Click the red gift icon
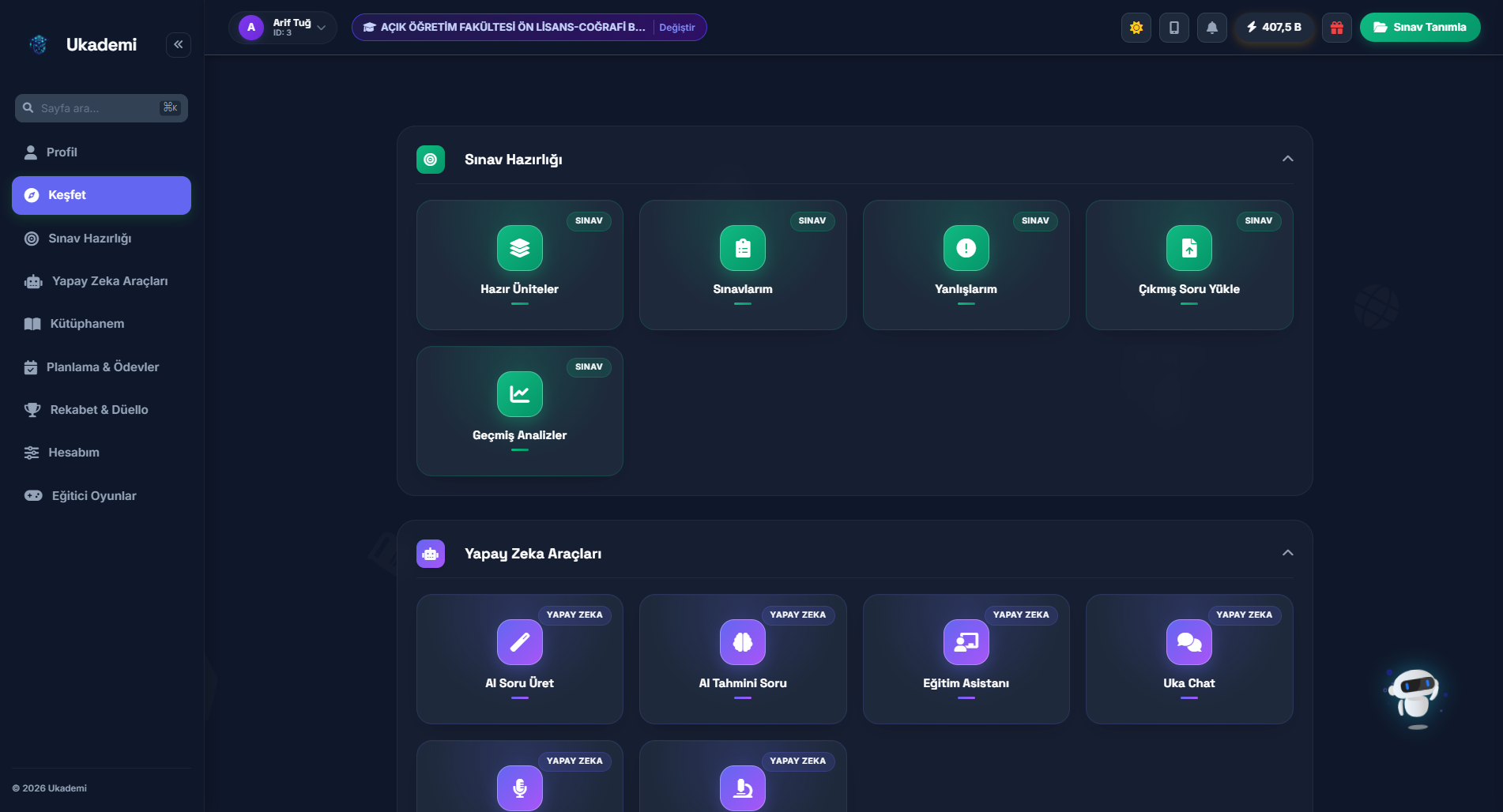1503x812 pixels. (x=1337, y=28)
